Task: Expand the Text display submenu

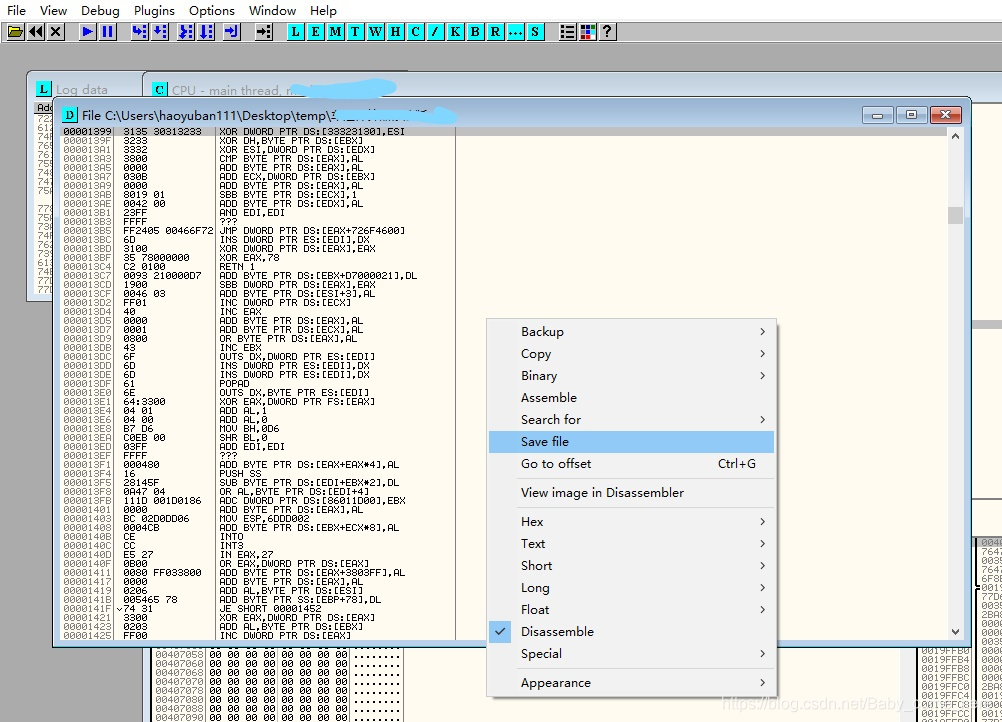Action: coord(631,544)
